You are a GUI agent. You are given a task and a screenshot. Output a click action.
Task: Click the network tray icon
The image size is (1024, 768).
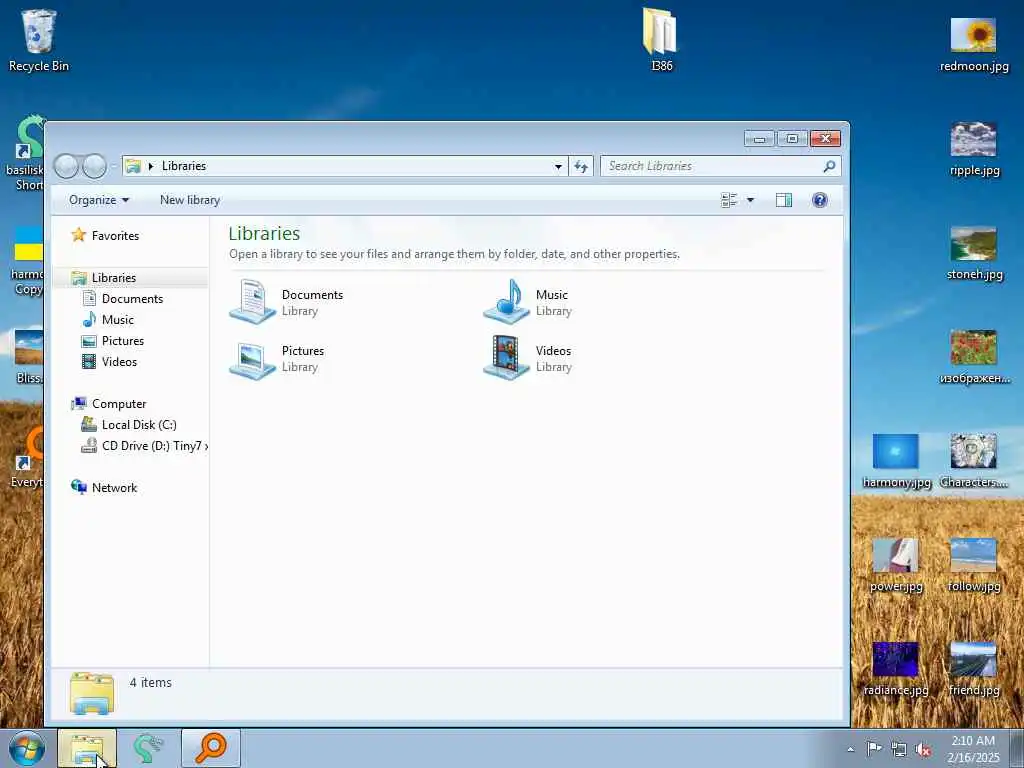click(x=899, y=749)
